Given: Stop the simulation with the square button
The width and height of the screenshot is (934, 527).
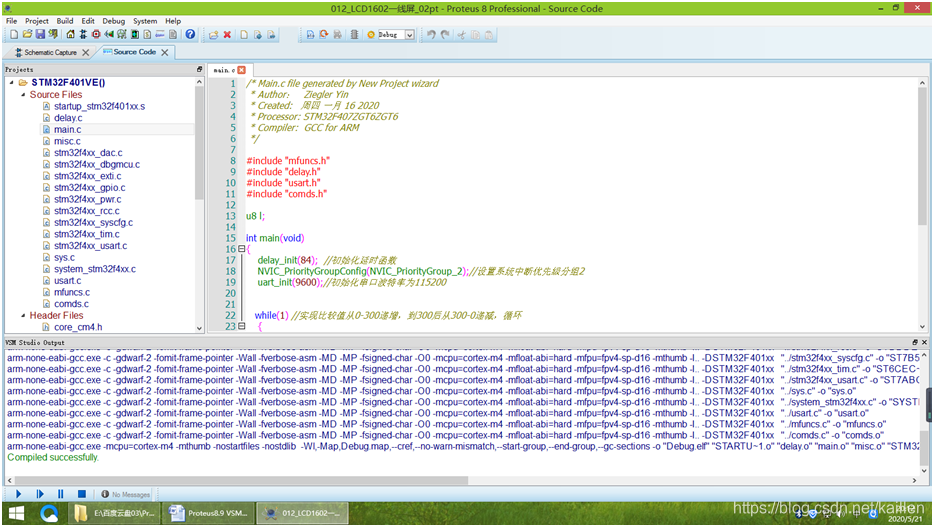Looking at the screenshot, I should pyautogui.click(x=82, y=494).
